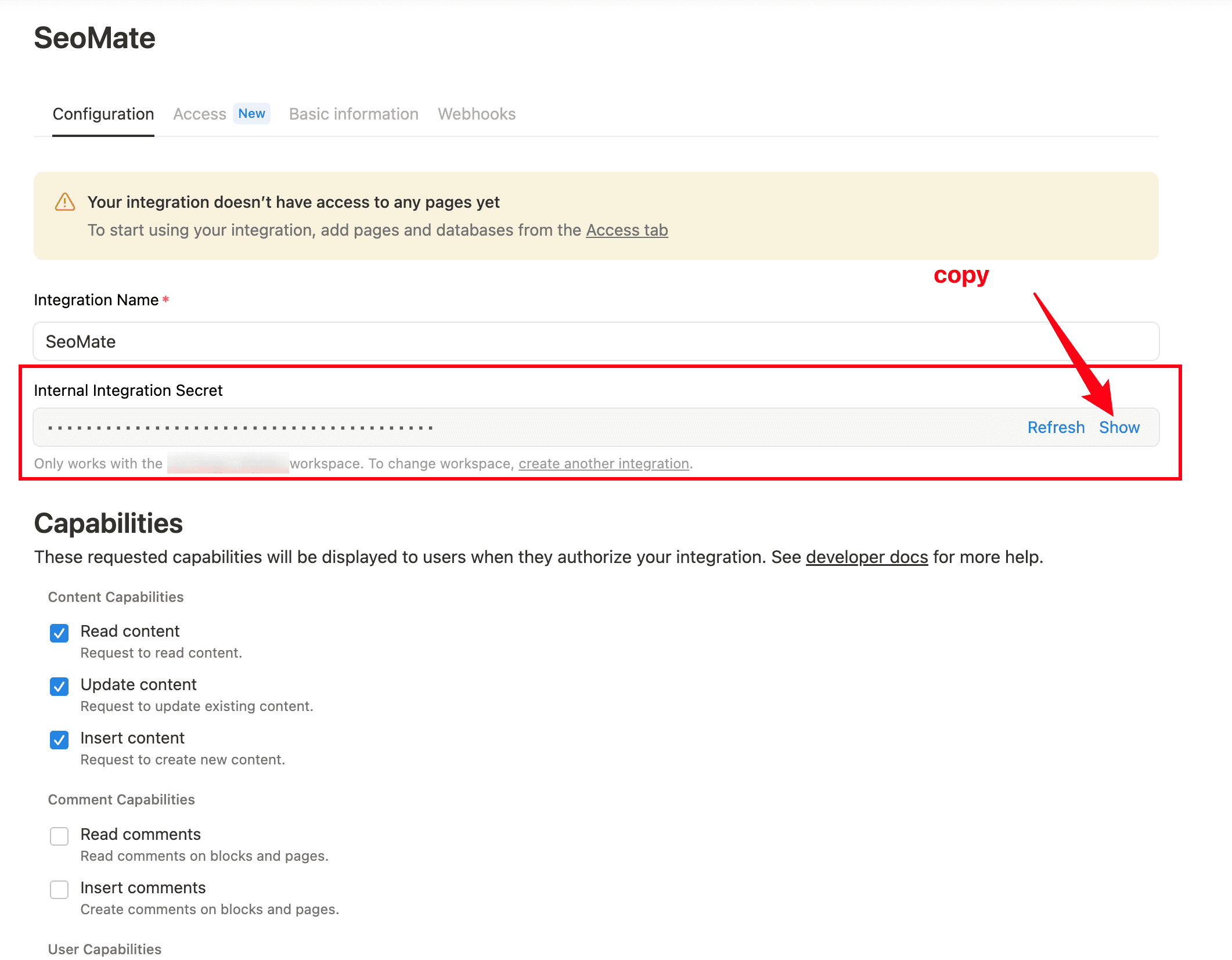Uncheck Read content capability

pyautogui.click(x=59, y=633)
